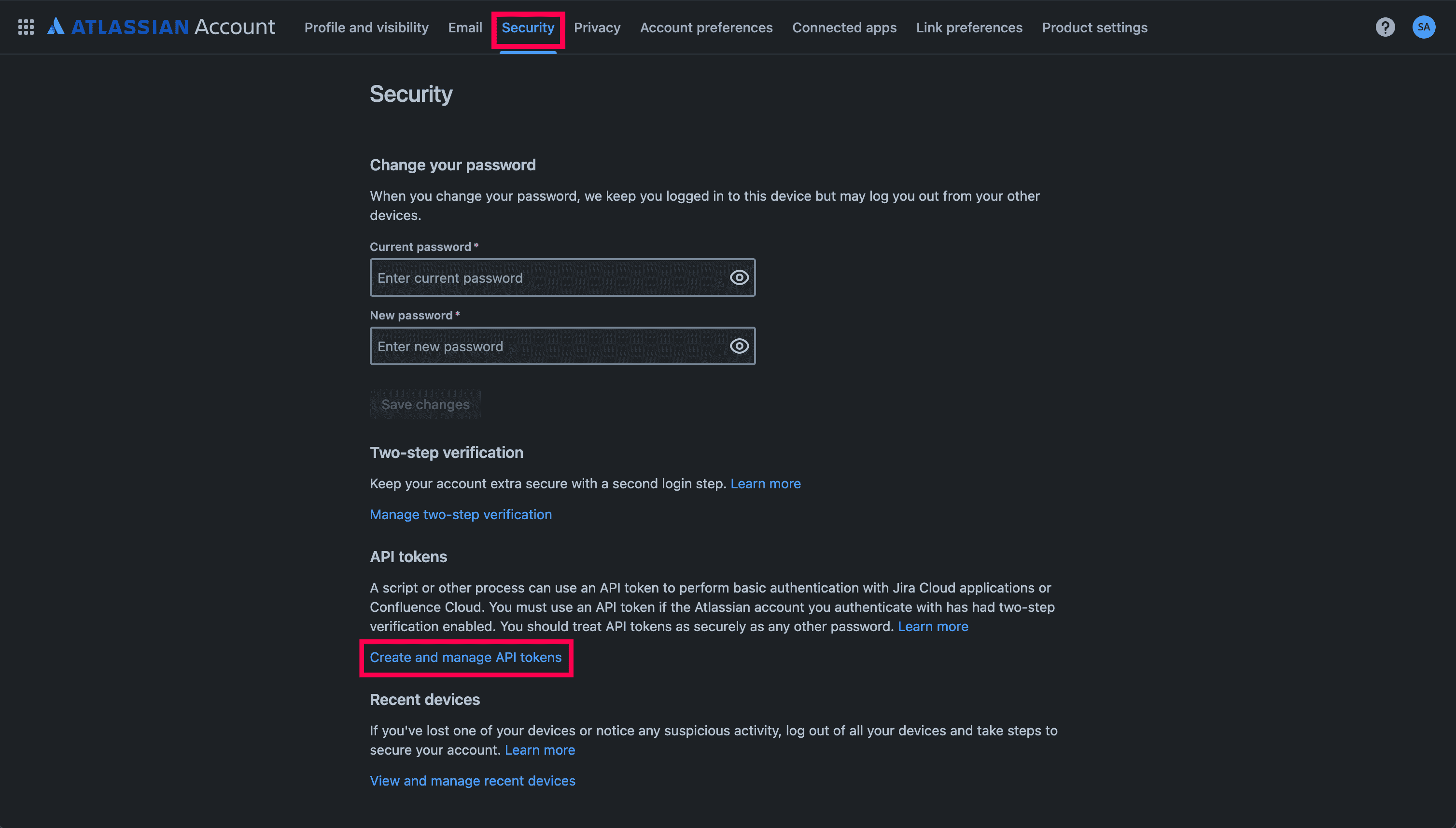
Task: Open Account preferences tab
Action: point(706,28)
